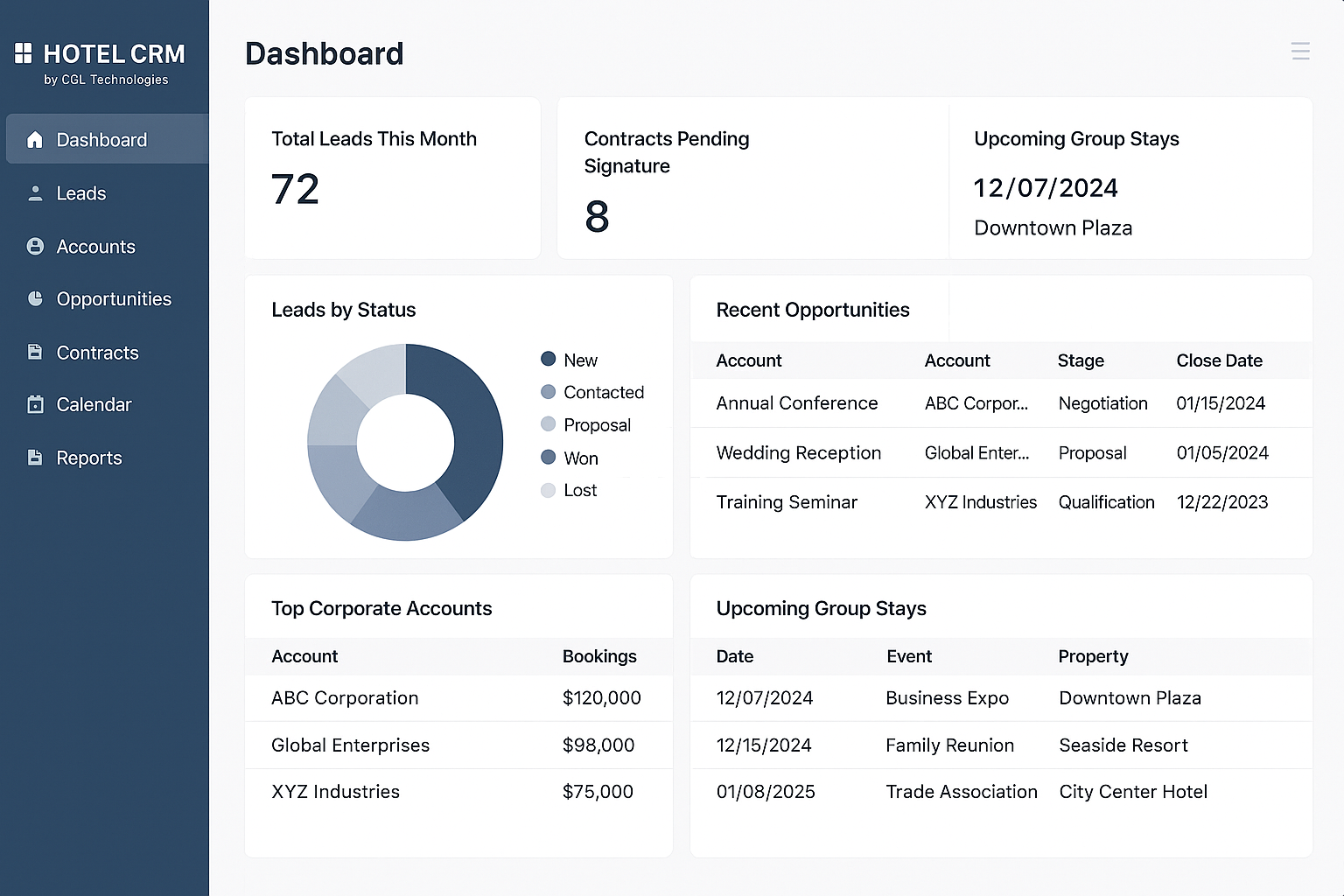Open the Annual Conference opportunity
This screenshot has height=896, width=1344.
(x=796, y=403)
